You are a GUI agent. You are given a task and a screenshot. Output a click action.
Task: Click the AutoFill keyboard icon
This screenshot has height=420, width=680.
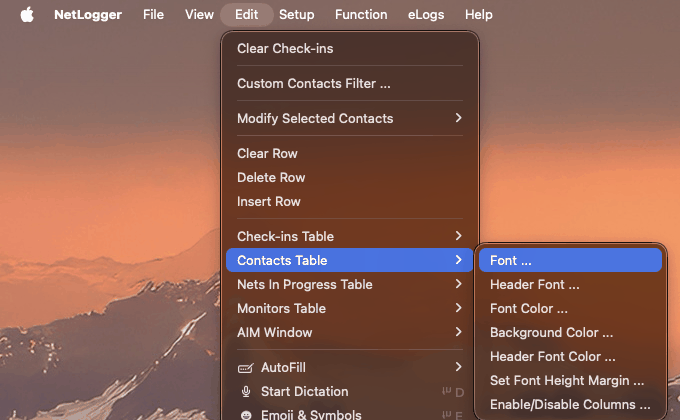point(246,368)
